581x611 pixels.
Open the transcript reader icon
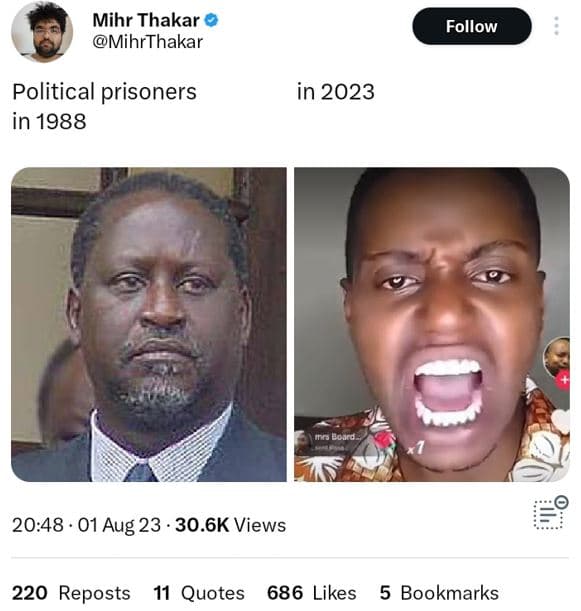[551, 512]
